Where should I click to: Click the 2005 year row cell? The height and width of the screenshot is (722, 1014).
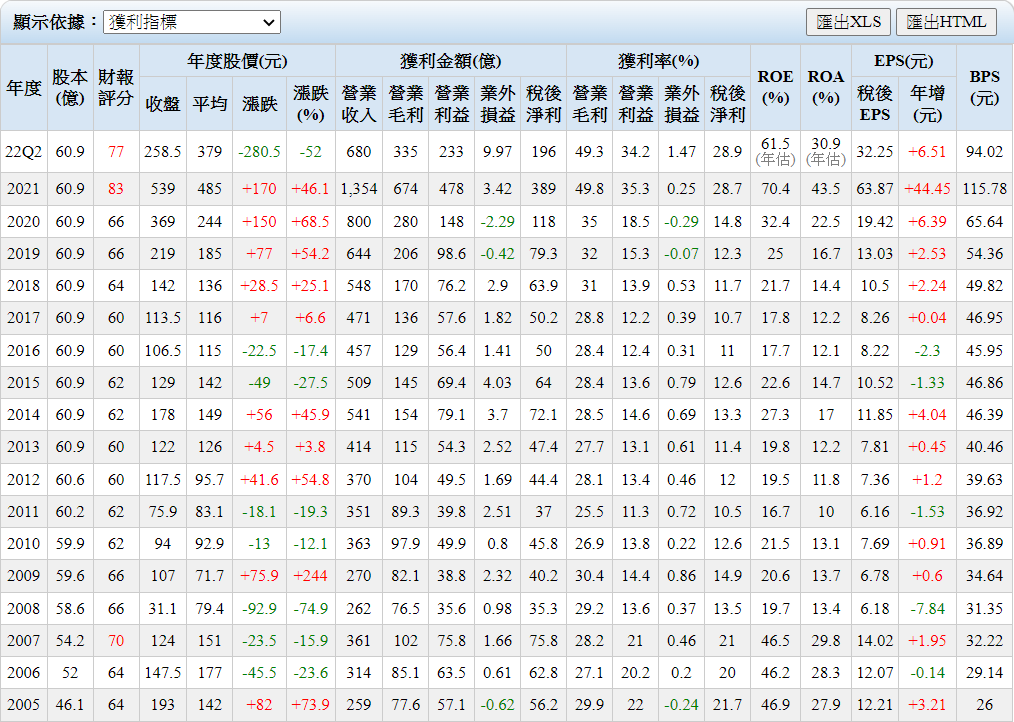coord(24,705)
